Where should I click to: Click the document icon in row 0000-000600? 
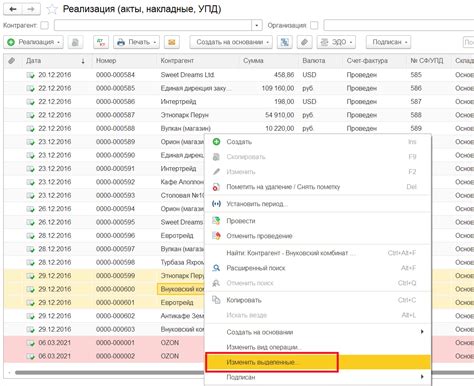30,289
